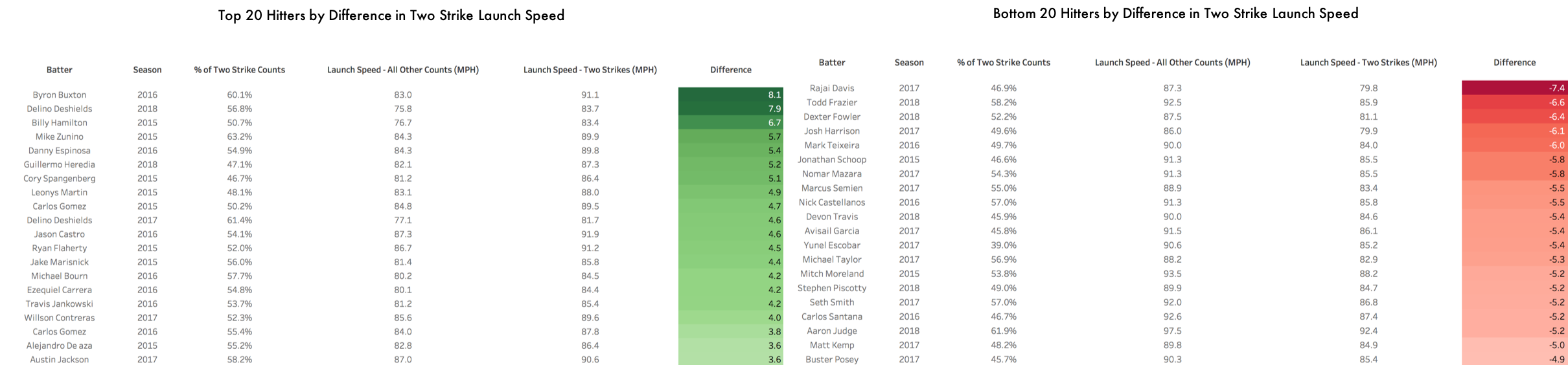Select Mark Teixeira's -6.0 difference cell
Viewport: 1568px width, 365px height.
(x=1515, y=145)
